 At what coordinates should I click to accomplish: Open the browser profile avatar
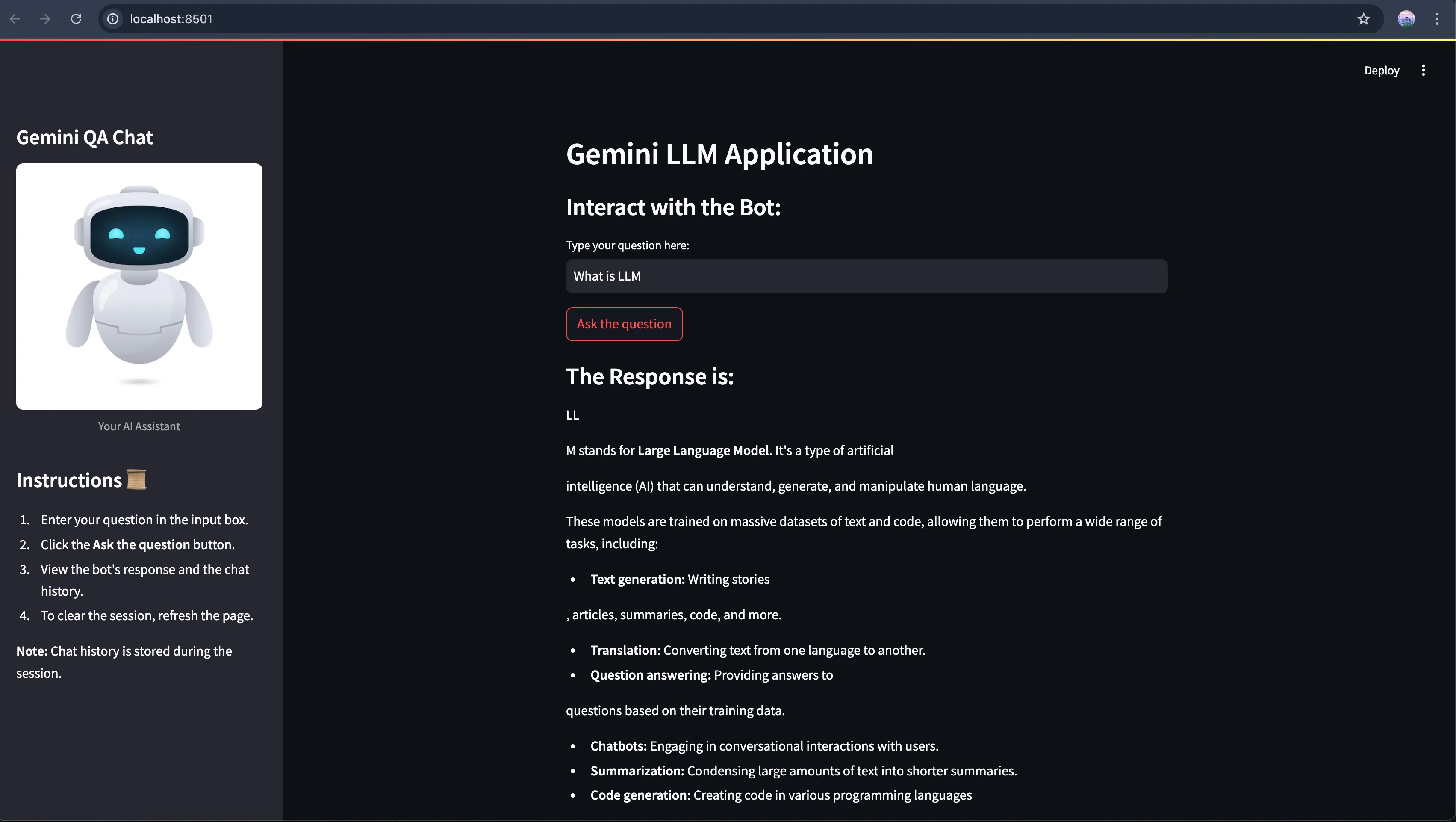point(1406,19)
